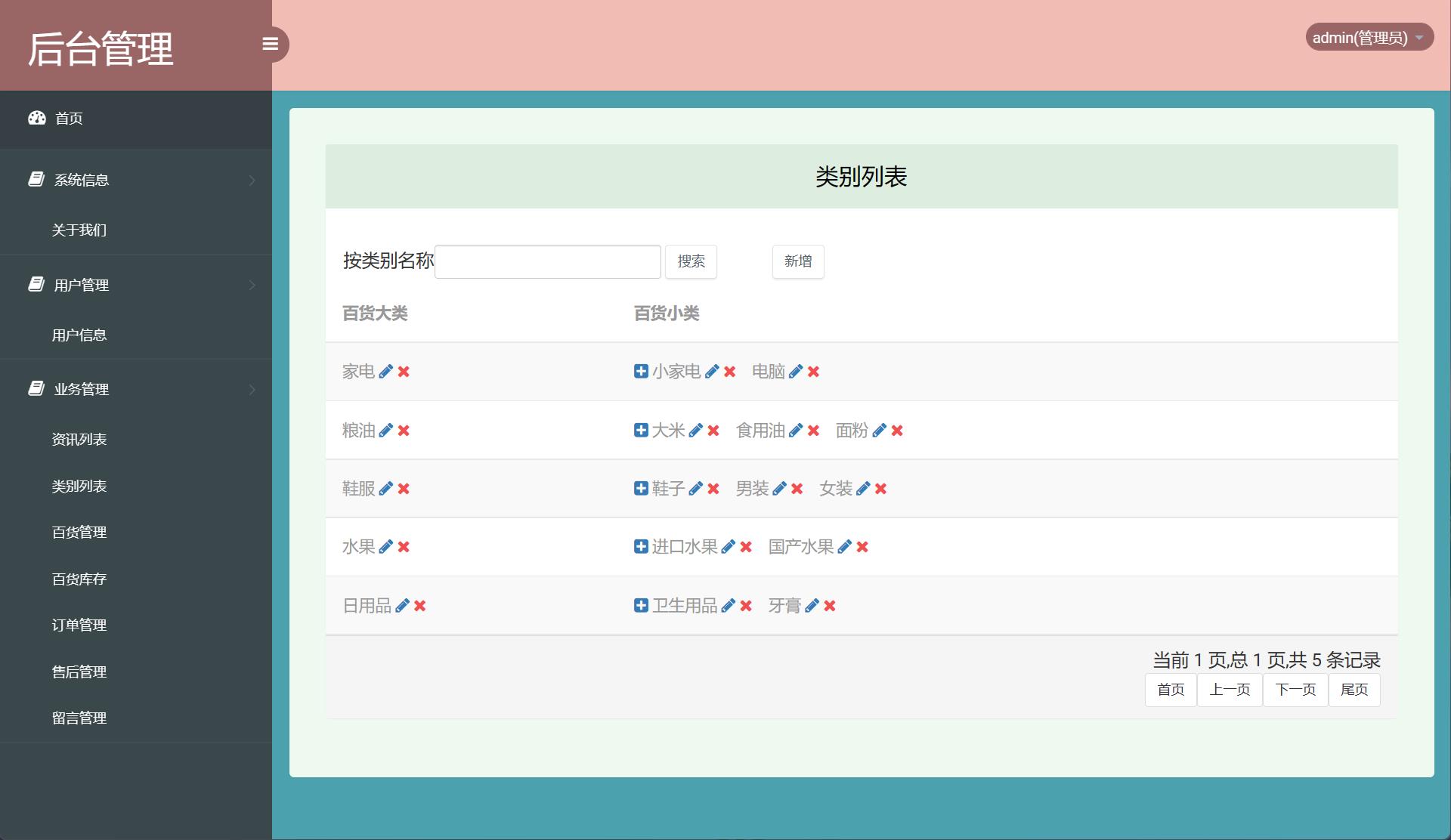Viewport: 1451px width, 840px height.
Task: Jump to the last page with 尾页
Action: [1354, 689]
